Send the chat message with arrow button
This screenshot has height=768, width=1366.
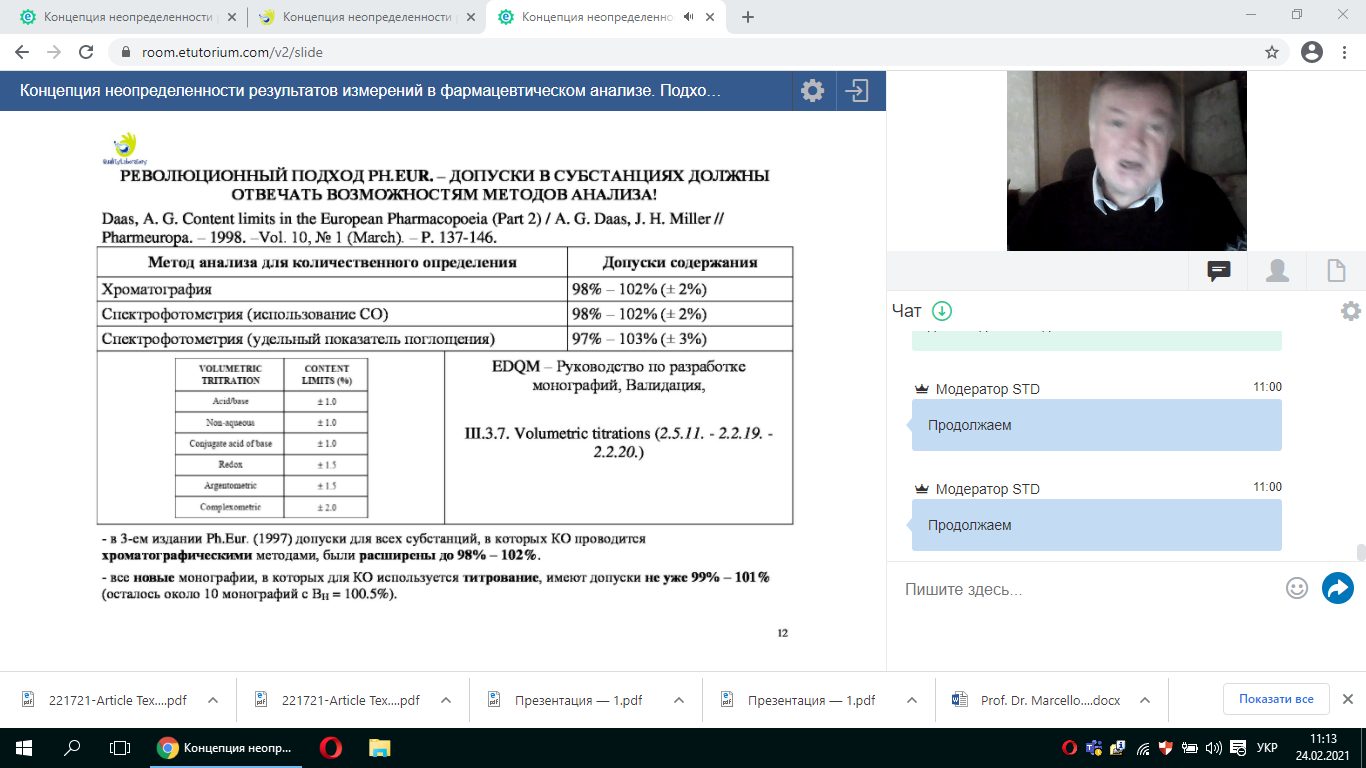pos(1337,588)
